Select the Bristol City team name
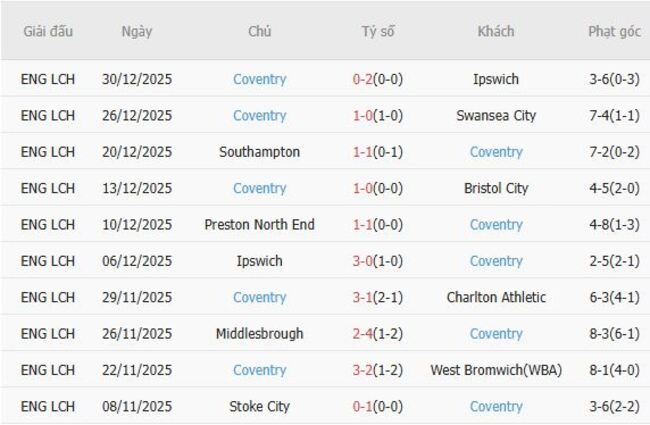Screen dimensions: 650x425 496,189
